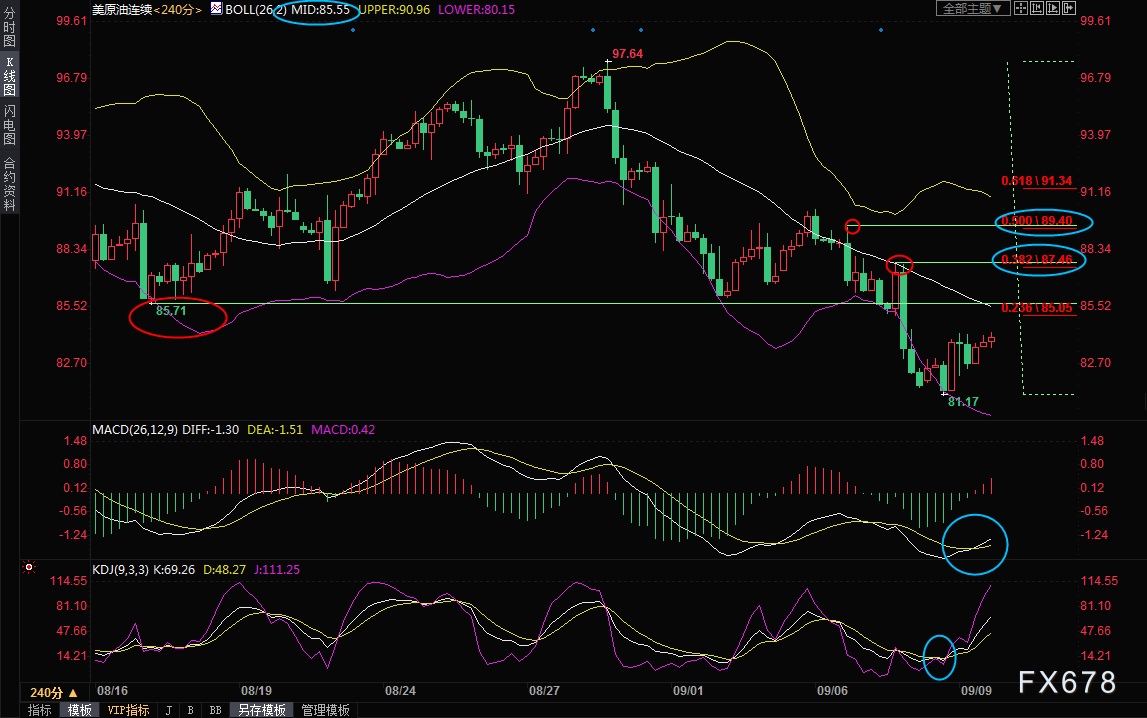The width and height of the screenshot is (1147, 718).
Task: Click the zoom-to-start chart icon
Action: (1037, 8)
